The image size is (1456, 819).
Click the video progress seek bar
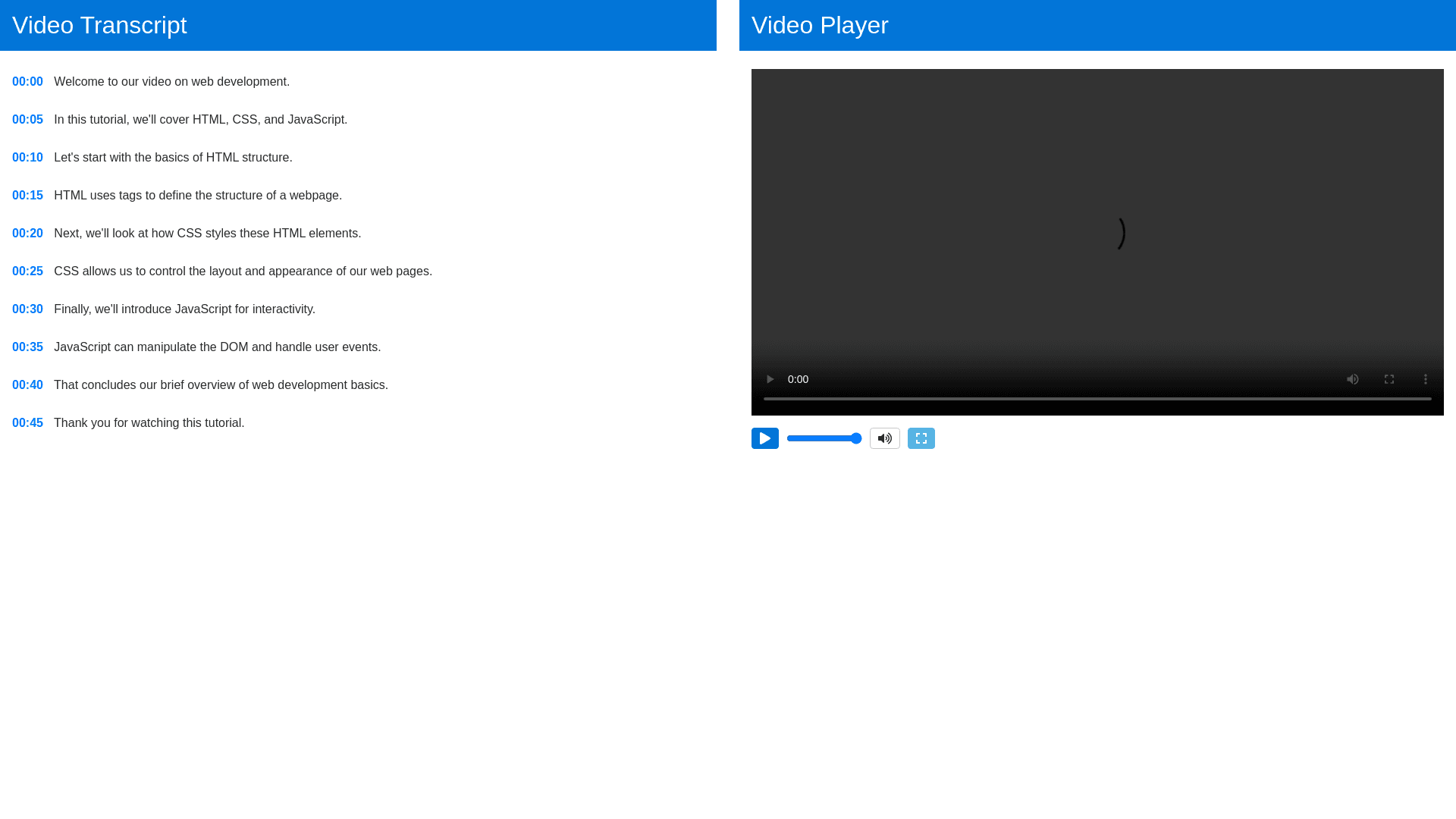(1097, 399)
